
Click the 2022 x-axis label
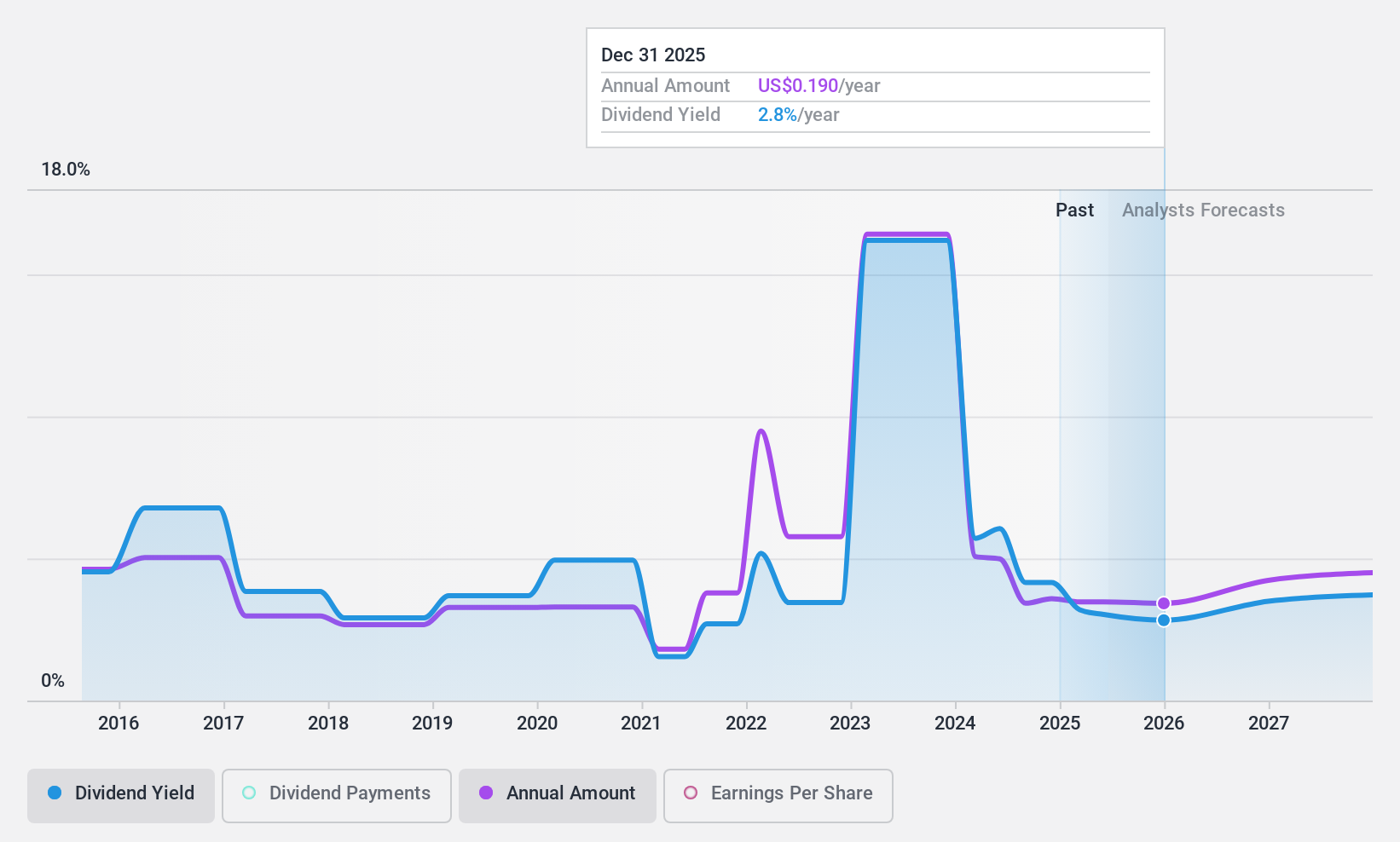pyautogui.click(x=746, y=724)
